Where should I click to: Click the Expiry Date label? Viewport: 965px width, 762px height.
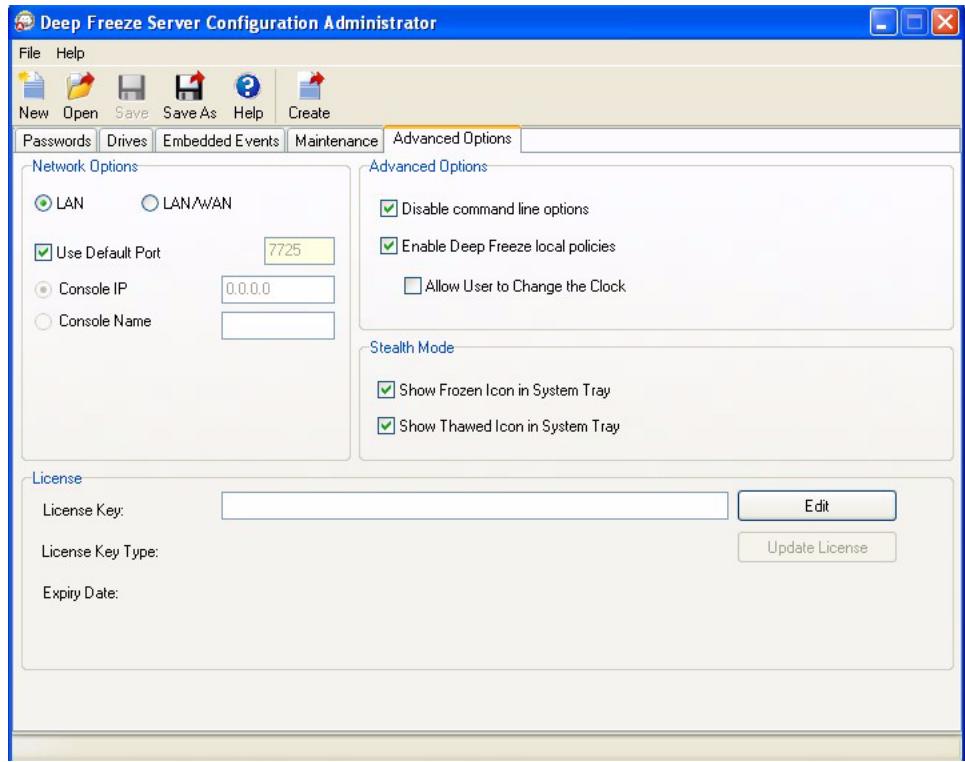click(80, 593)
